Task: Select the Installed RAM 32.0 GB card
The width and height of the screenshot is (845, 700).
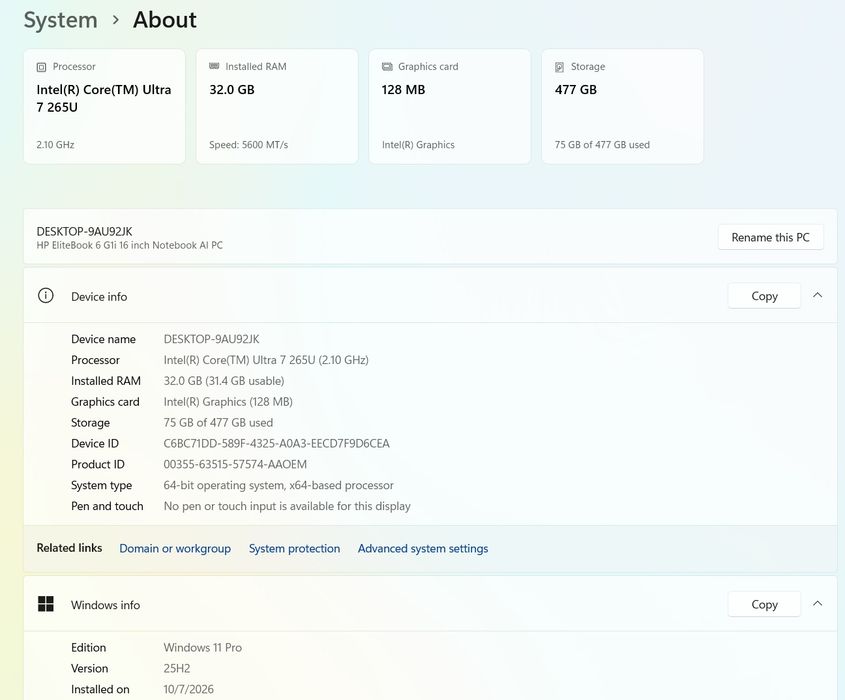Action: 277,106
